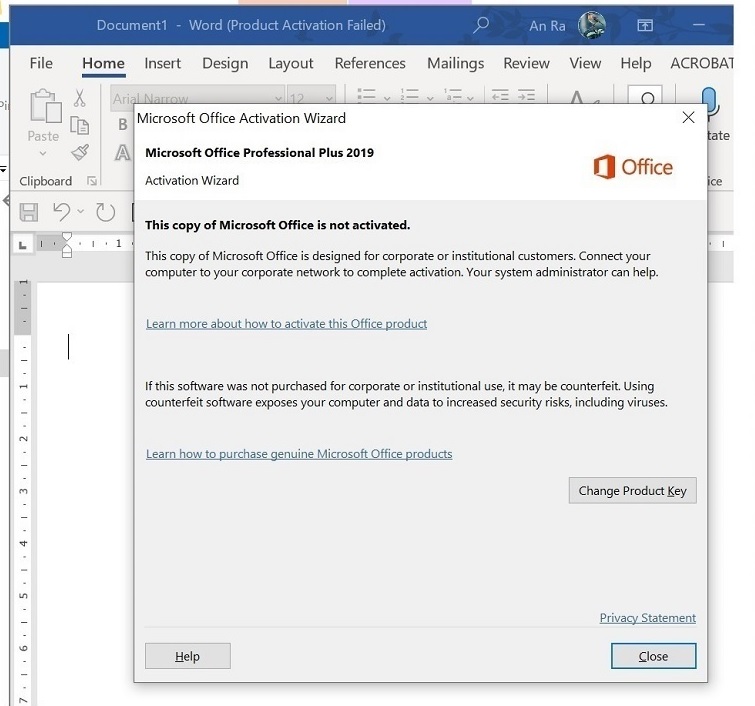Screen dimensions: 755x706
Task: Minimize the Word window
Action: [699, 25]
